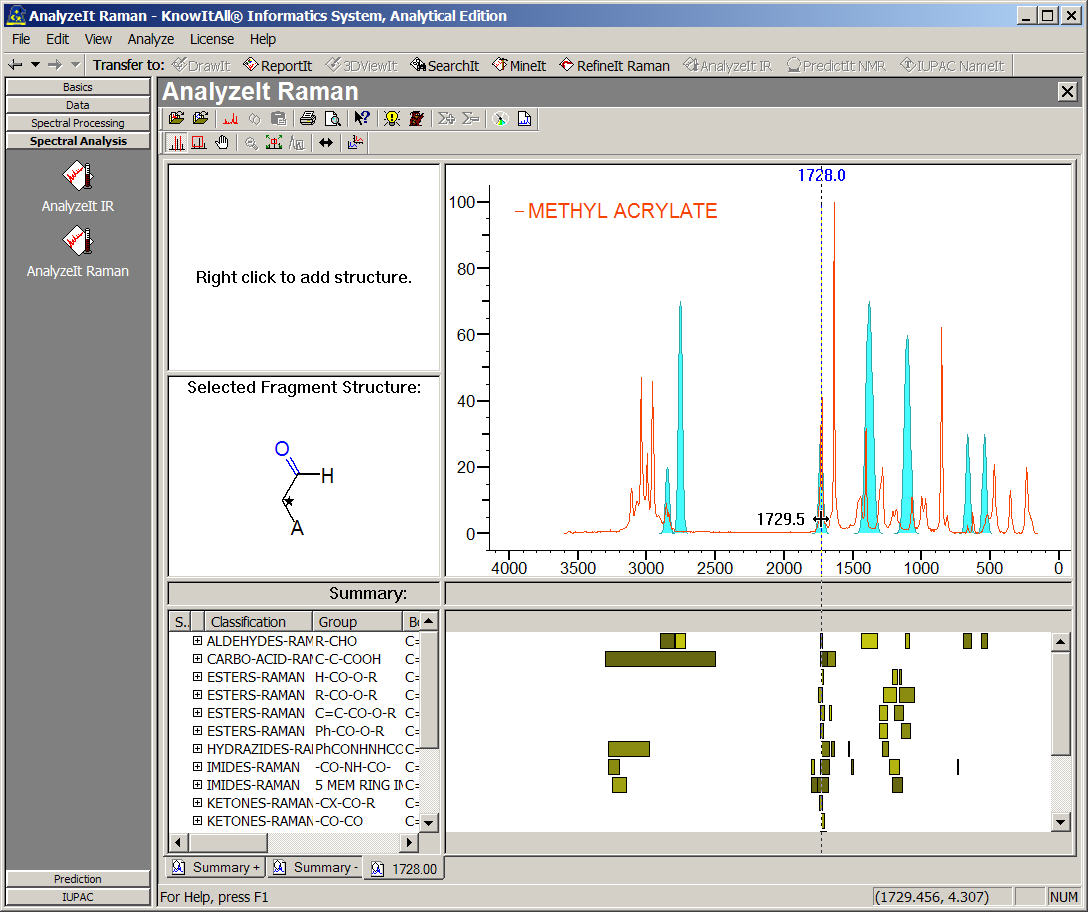
Task: Click the overlay spectra chart icon
Action: click(355, 143)
